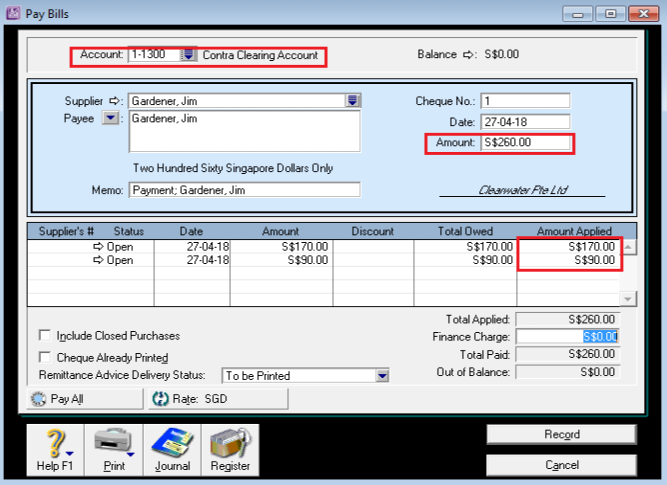
Task: Click the Cheque No. field
Action: [x=525, y=101]
